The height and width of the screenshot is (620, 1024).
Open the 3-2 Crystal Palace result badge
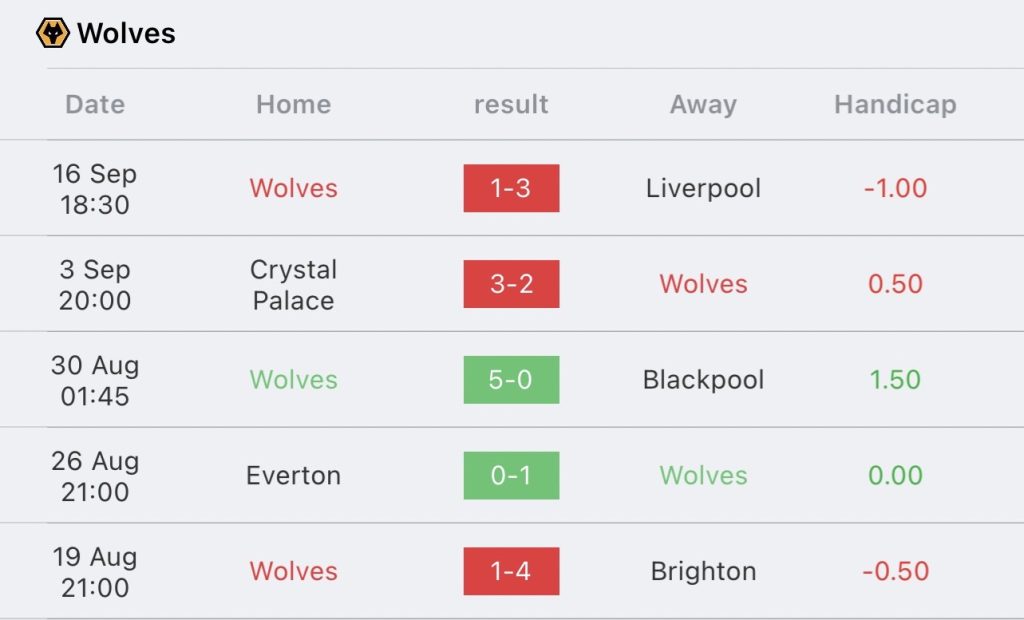(511, 284)
